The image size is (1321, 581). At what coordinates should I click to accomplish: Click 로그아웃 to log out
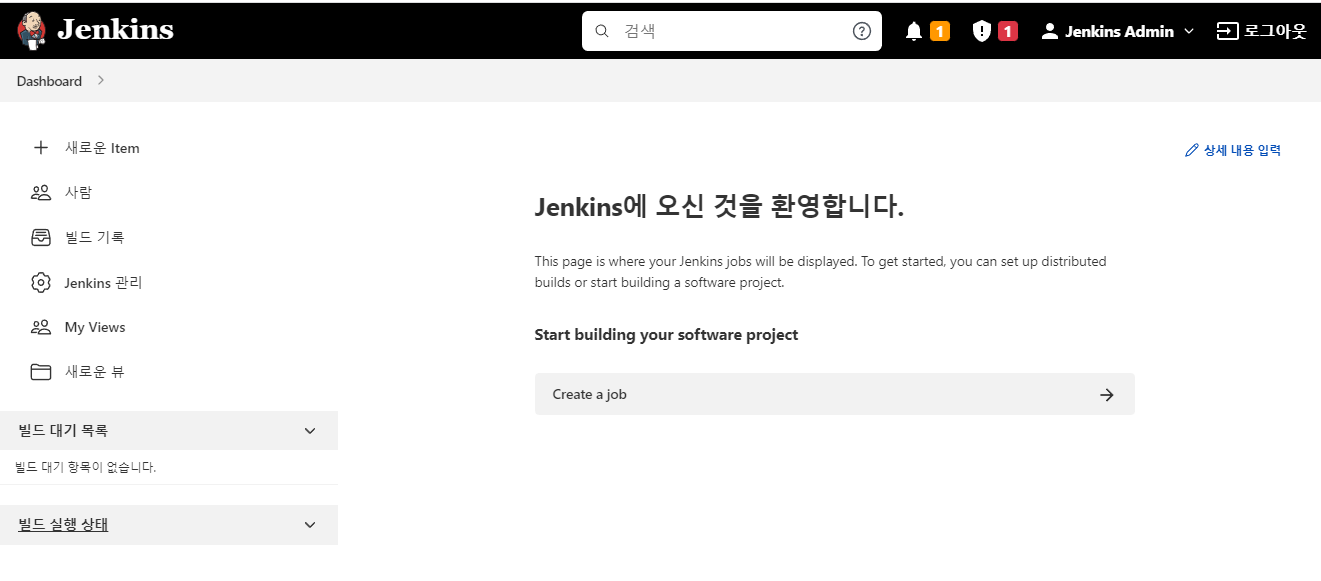click(1275, 31)
